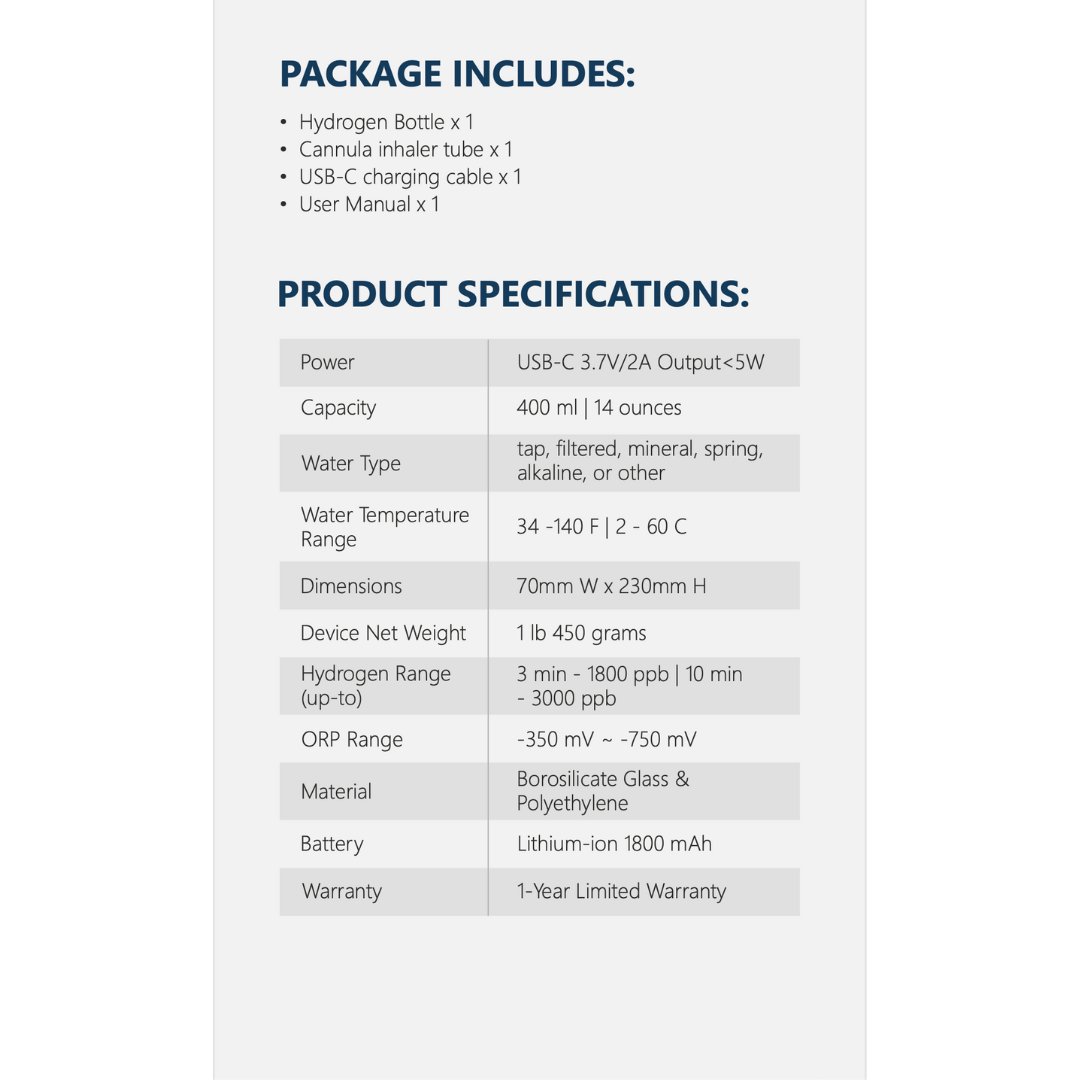The width and height of the screenshot is (1080, 1080).
Task: Select the USB-C 3.7V/2A Output value
Action: tap(640, 362)
